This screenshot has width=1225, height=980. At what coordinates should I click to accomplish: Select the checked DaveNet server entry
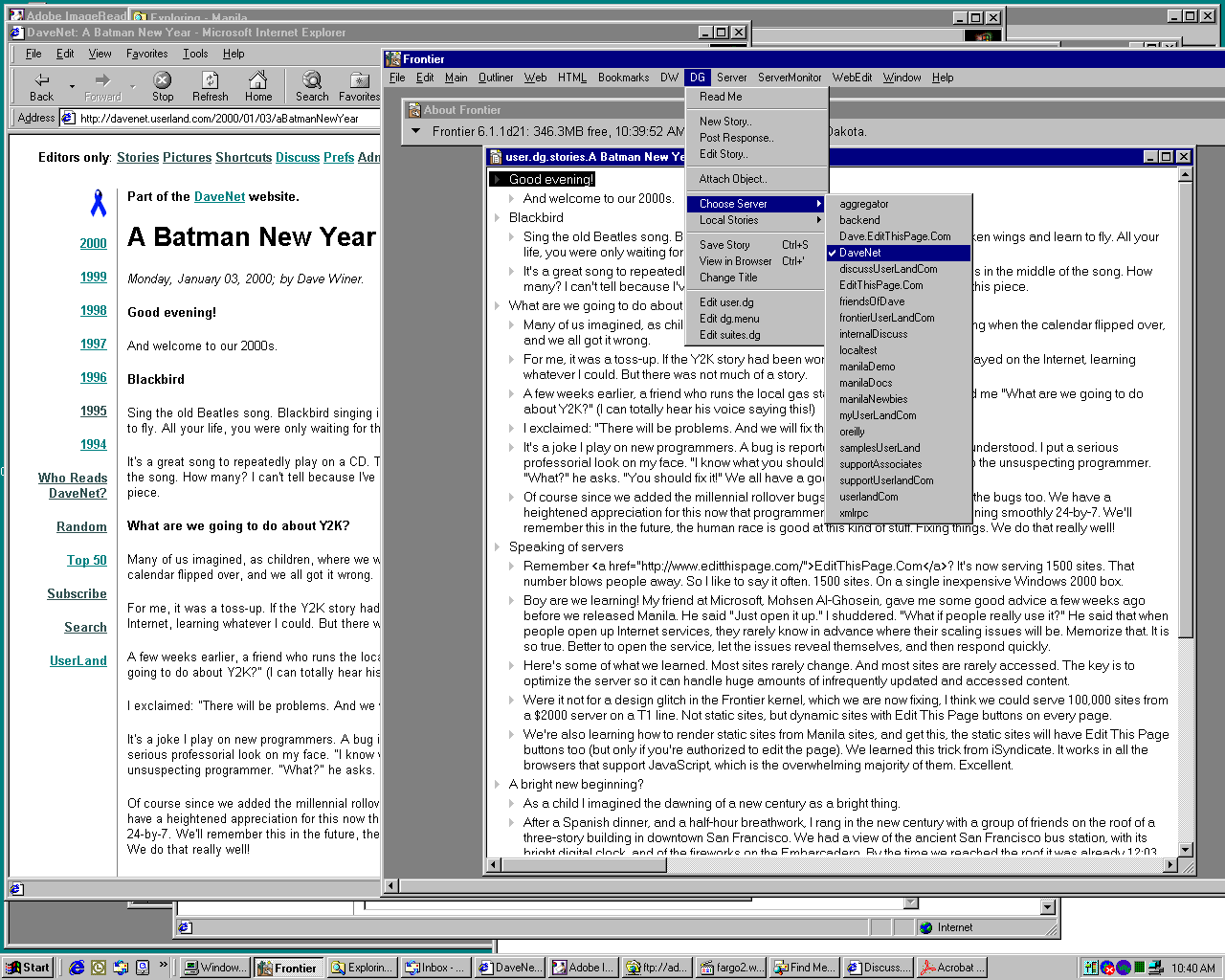860,253
